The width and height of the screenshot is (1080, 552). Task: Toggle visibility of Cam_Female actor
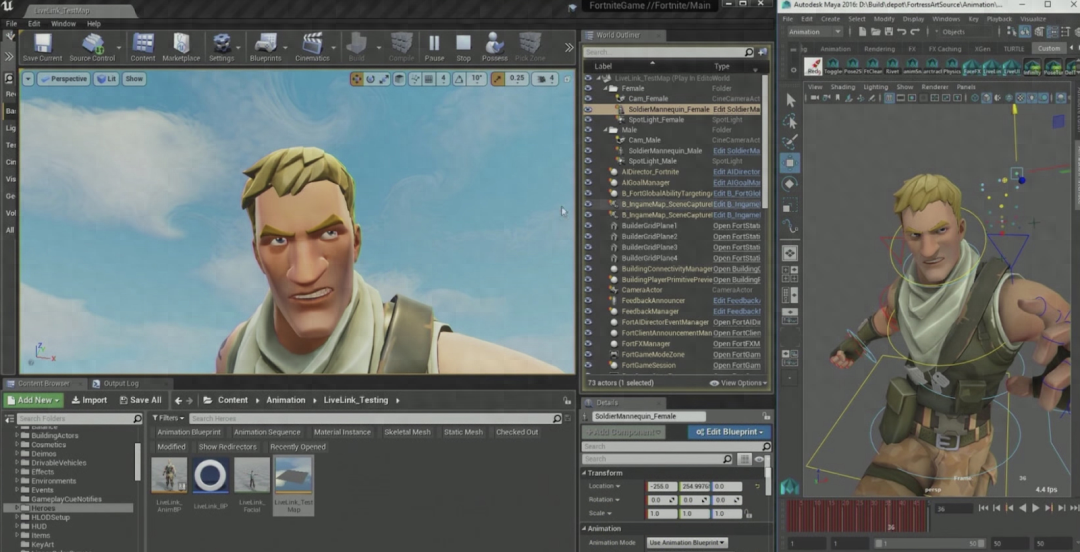click(x=588, y=99)
